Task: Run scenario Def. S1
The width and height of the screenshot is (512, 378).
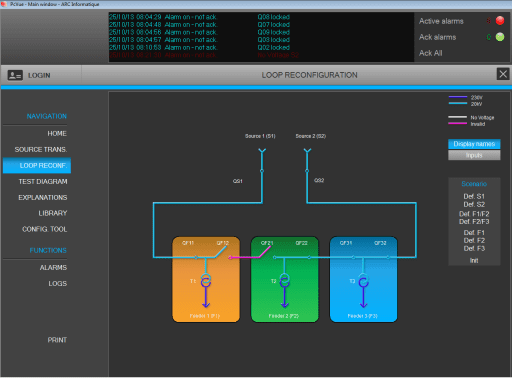Action: point(474,196)
